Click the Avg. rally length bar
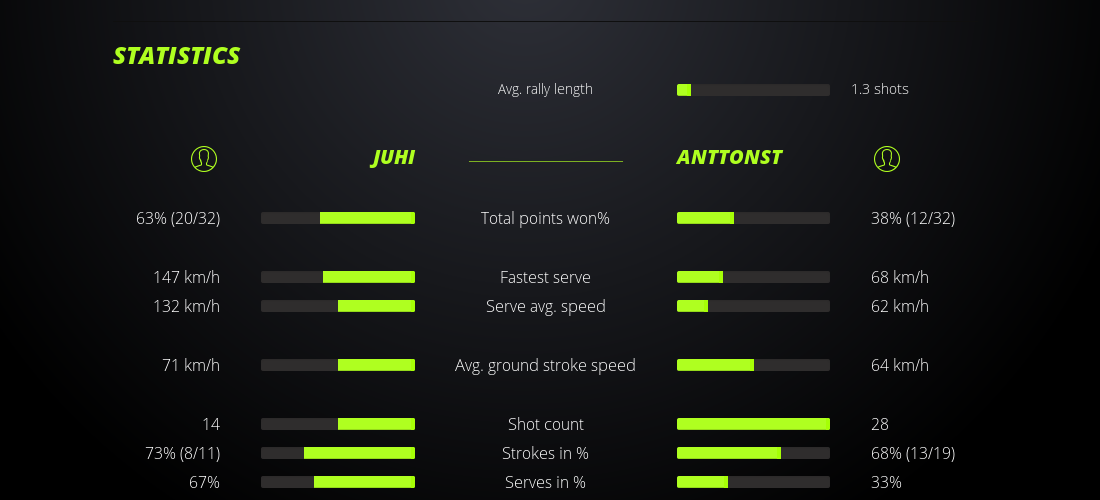The width and height of the screenshot is (1100, 500). [x=753, y=90]
